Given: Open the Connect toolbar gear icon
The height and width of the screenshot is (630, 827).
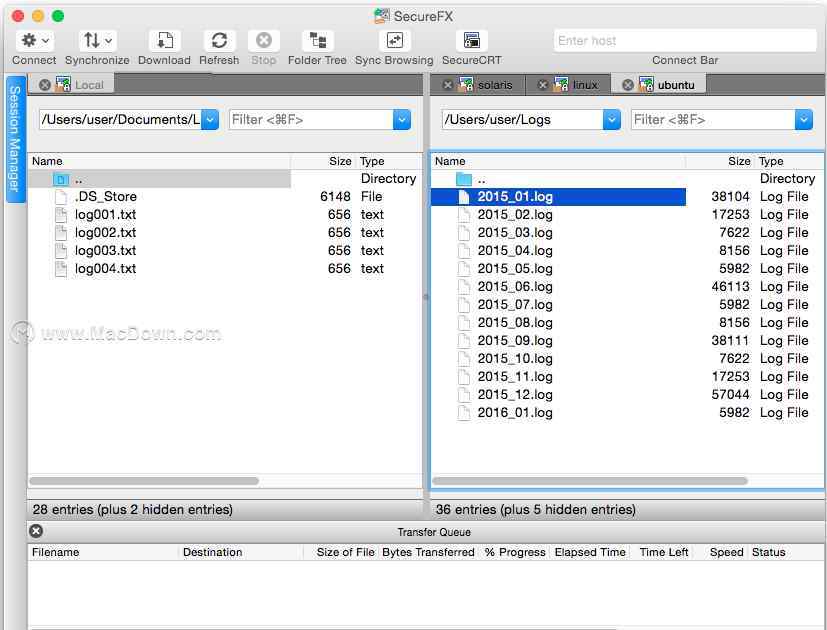Looking at the screenshot, I should (29, 40).
